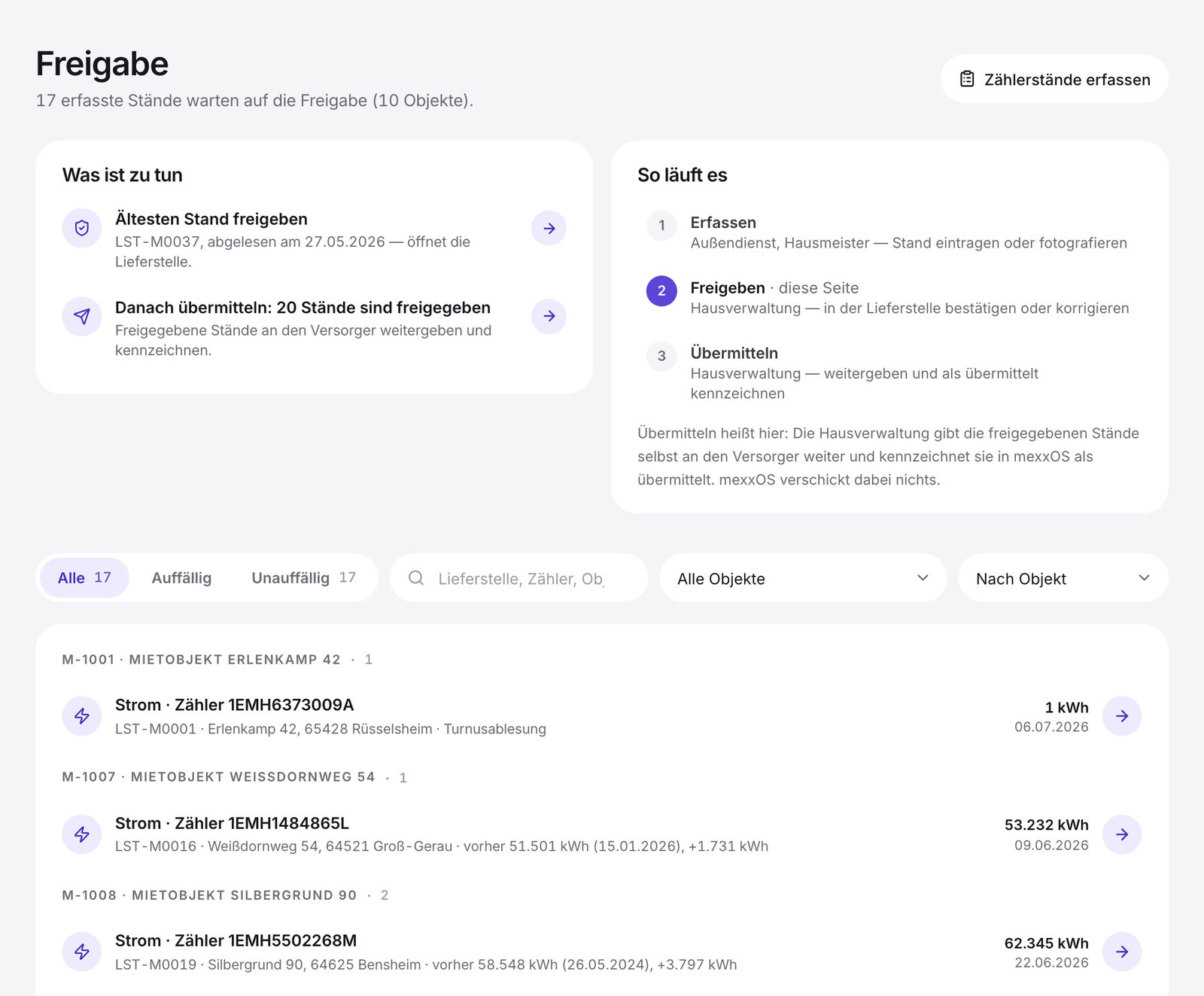Click the clipboard icon in Zählerstände erfassen
This screenshot has height=996, width=1204.
tap(967, 79)
